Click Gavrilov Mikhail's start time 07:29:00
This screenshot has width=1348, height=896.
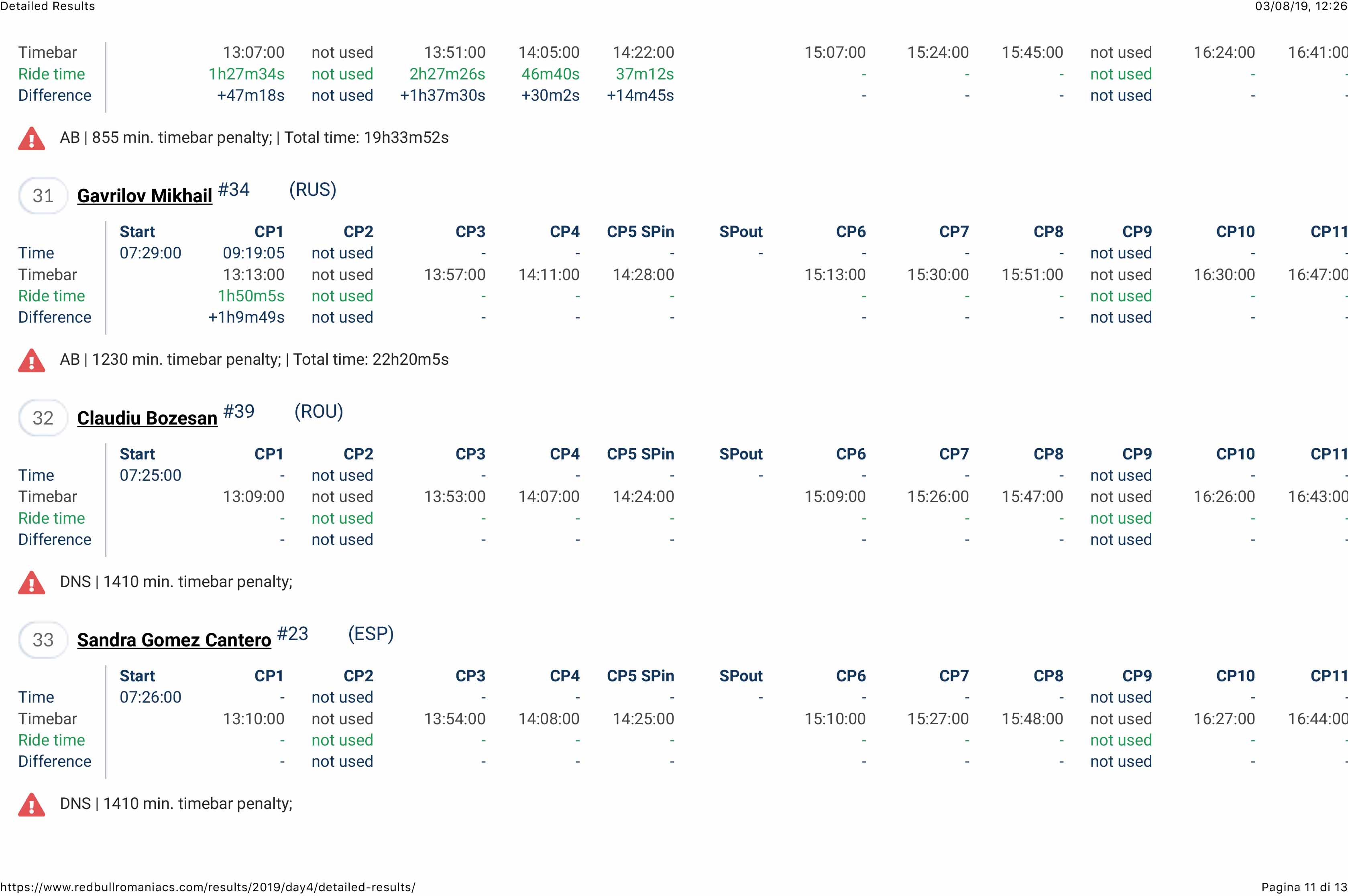click(x=151, y=253)
